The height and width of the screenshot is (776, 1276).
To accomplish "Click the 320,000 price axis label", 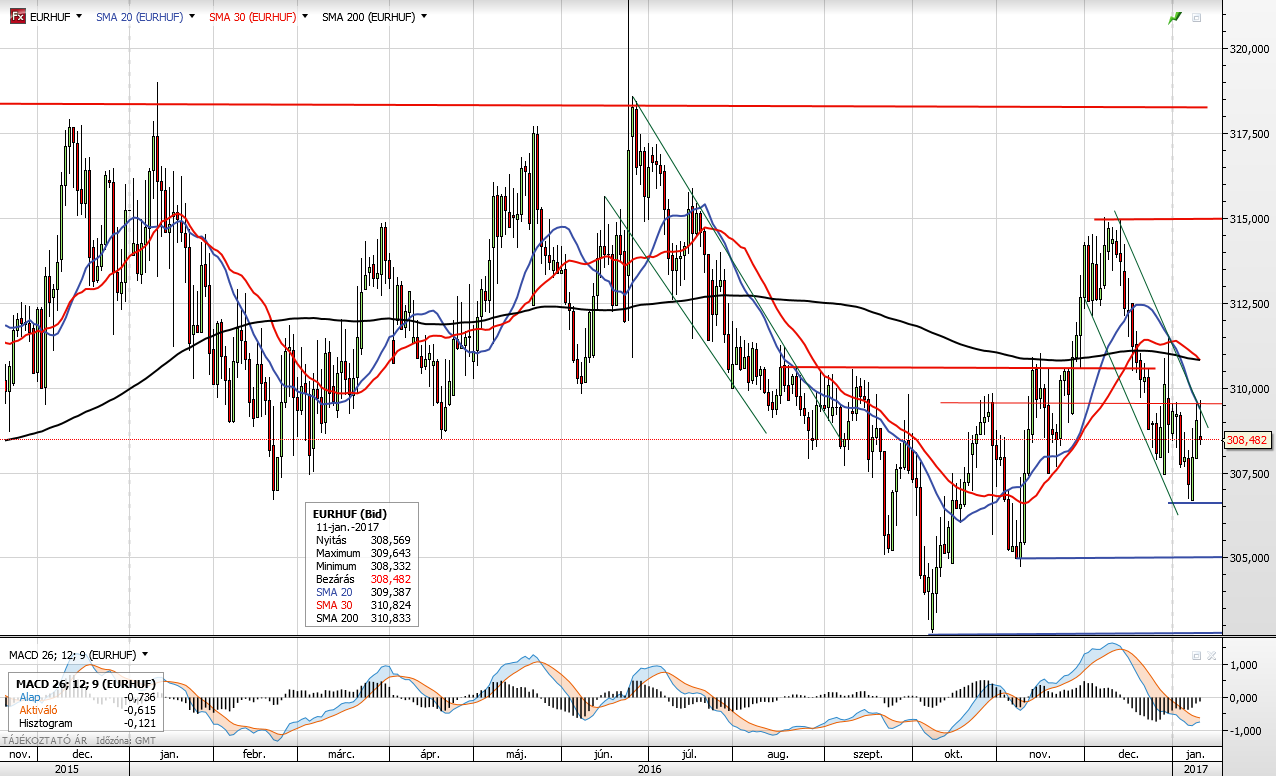I will pyautogui.click(x=1248, y=48).
